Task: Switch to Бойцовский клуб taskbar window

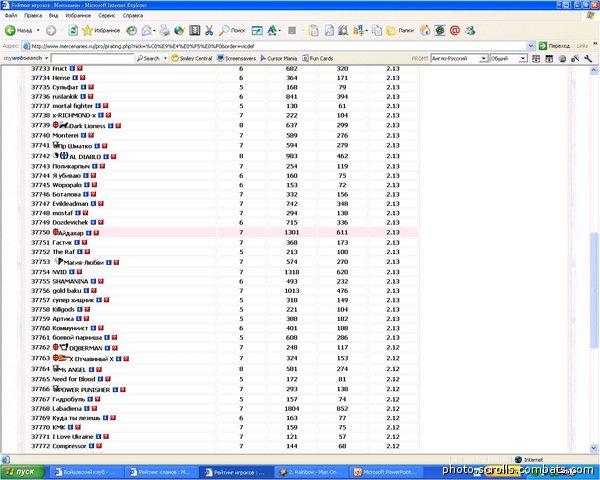Action: (86, 472)
